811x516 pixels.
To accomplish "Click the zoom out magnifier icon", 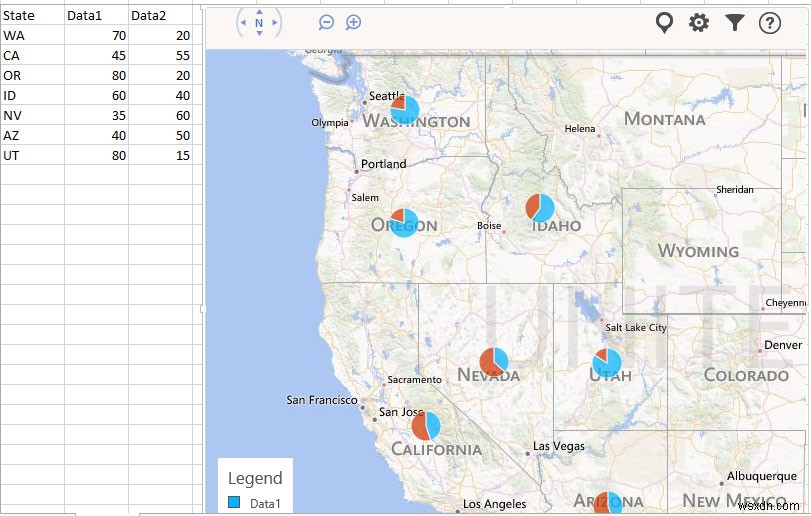I will click(x=326, y=22).
